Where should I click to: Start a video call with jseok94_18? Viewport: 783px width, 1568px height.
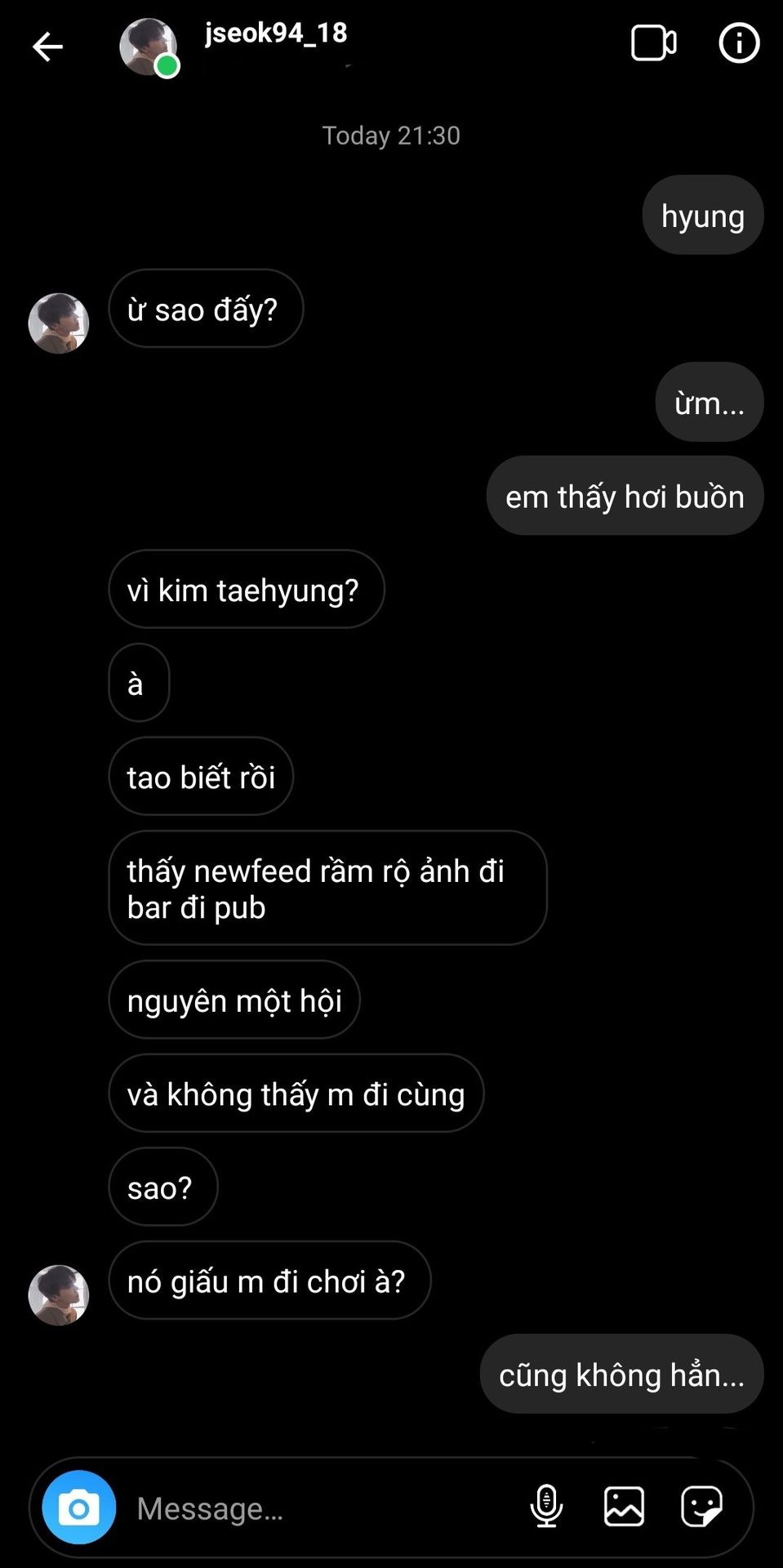coord(653,43)
